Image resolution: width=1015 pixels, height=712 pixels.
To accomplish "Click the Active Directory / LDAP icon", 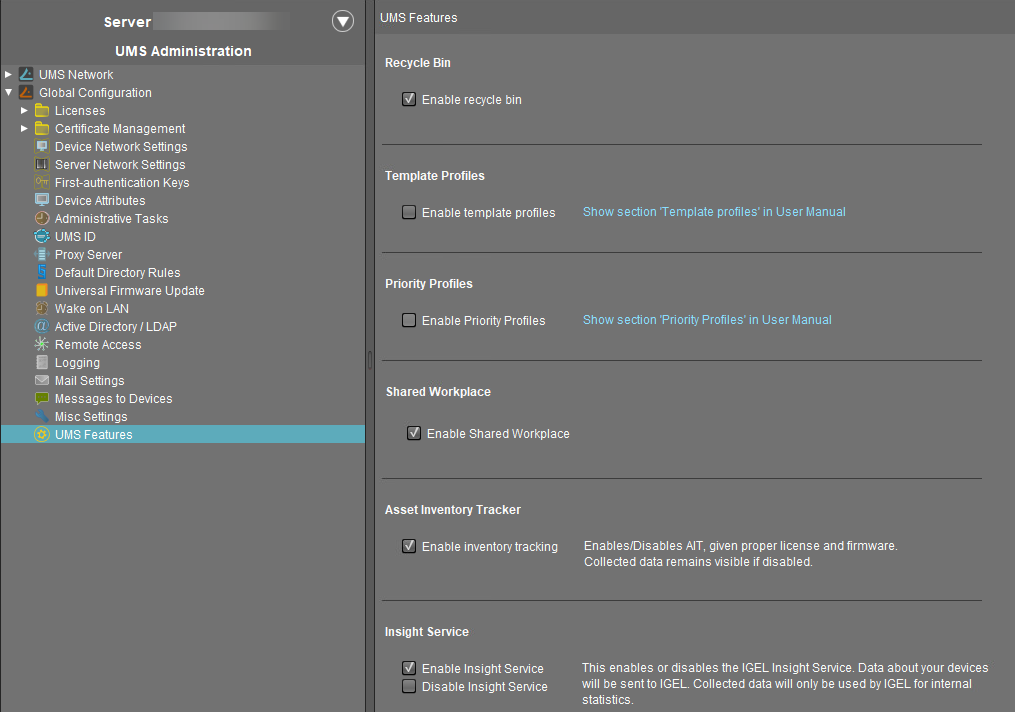I will click(42, 327).
